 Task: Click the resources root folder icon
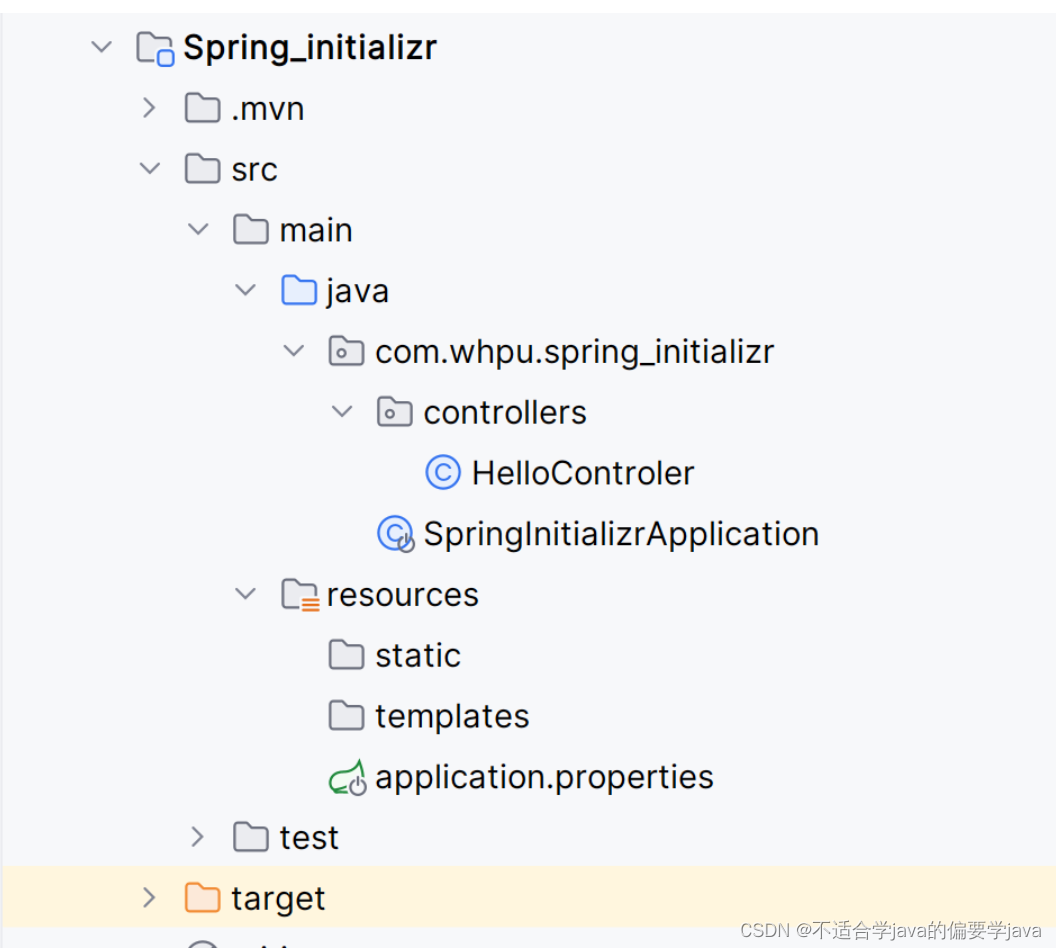tap(300, 595)
